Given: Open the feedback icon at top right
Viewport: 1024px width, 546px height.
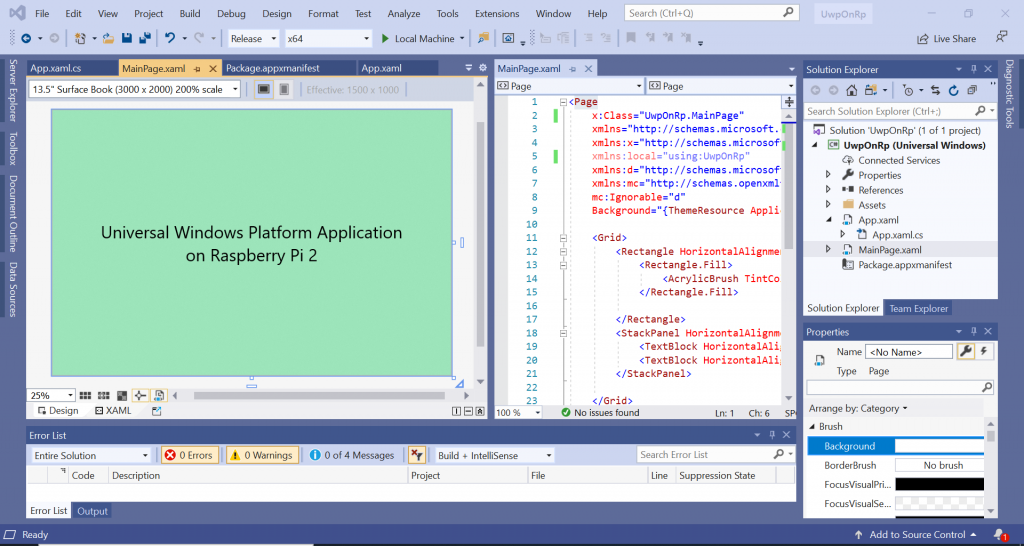Looking at the screenshot, I should [1001, 37].
